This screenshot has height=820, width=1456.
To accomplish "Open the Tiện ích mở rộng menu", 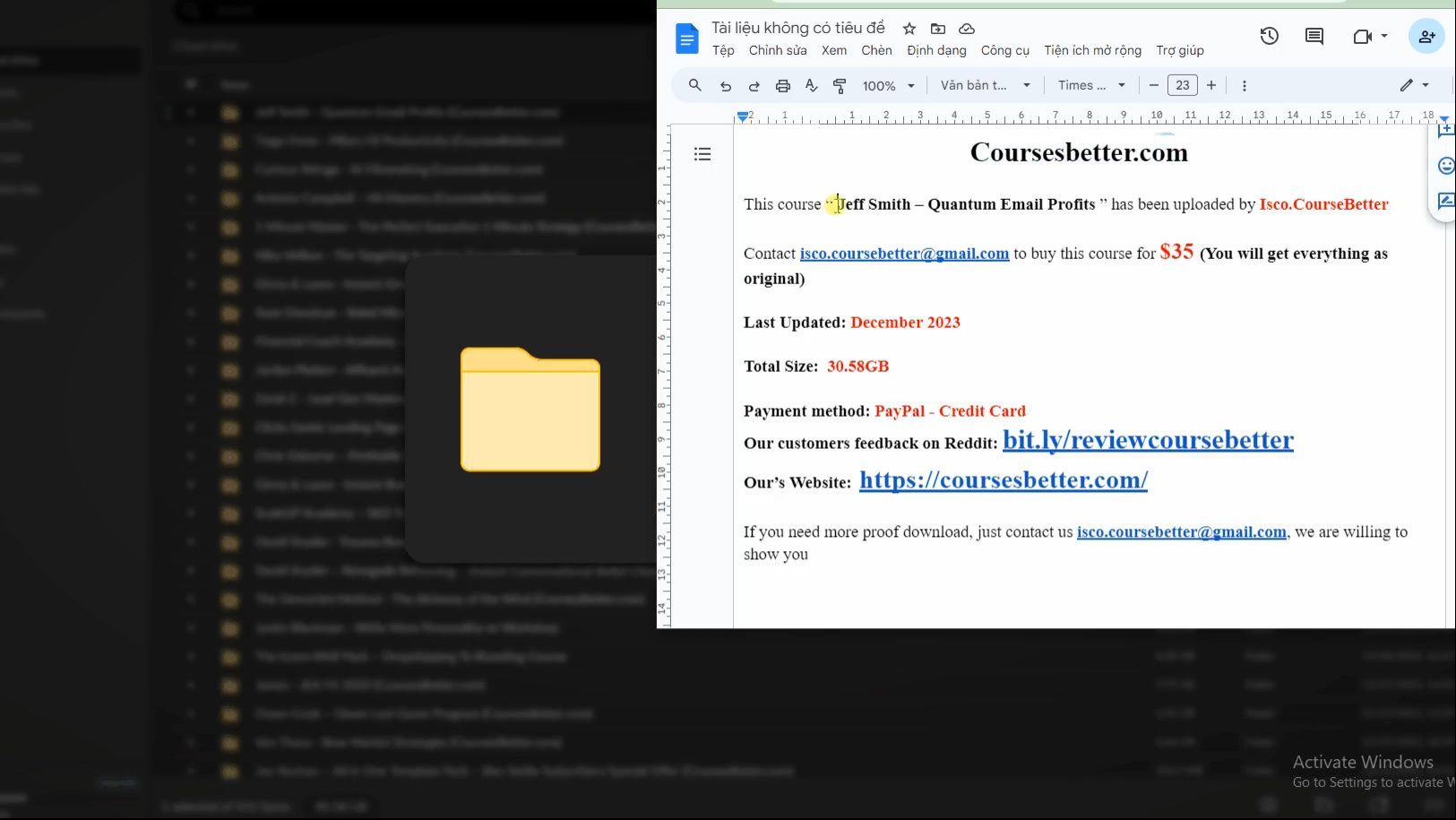I will 1092,50.
